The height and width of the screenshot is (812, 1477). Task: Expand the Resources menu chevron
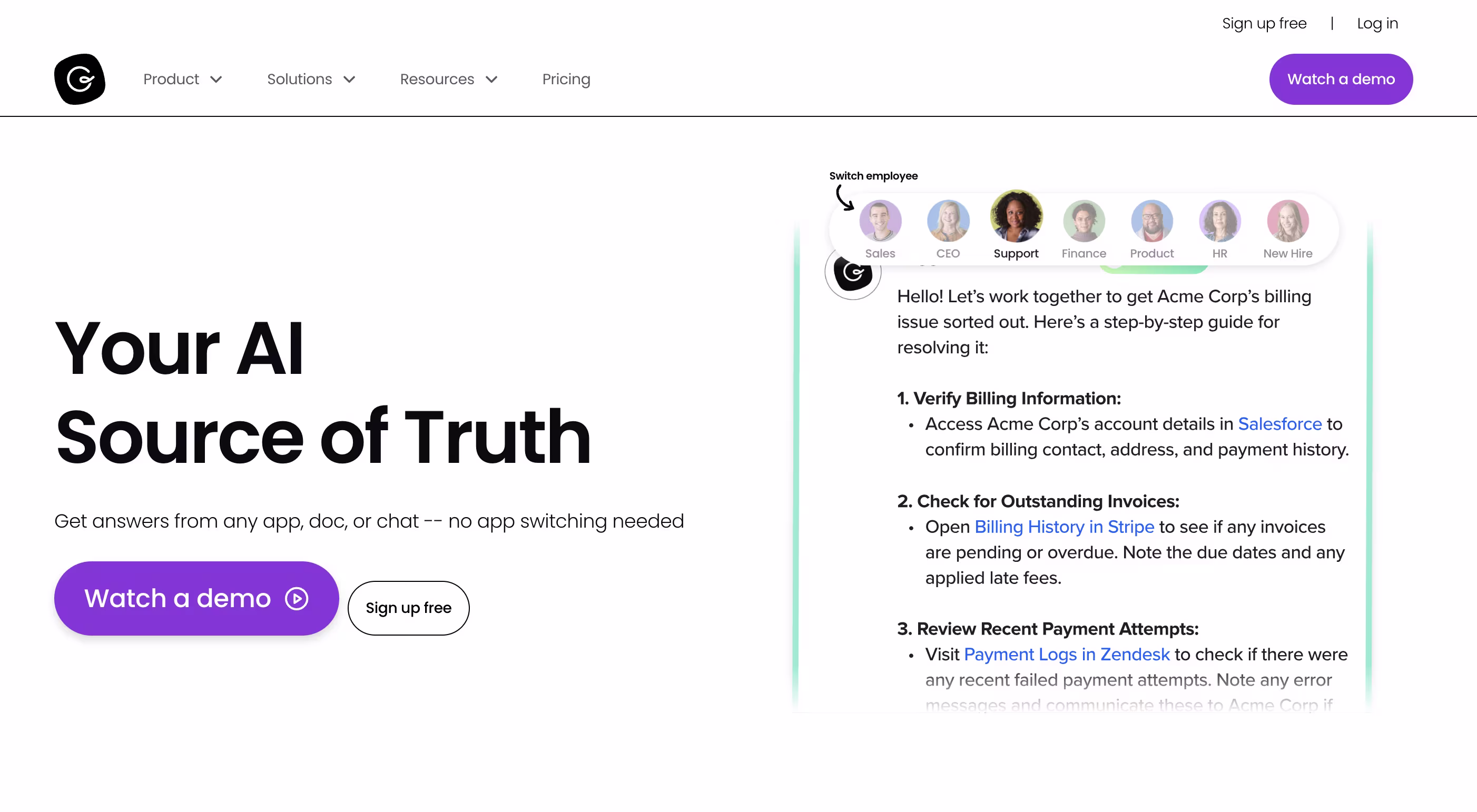point(491,80)
